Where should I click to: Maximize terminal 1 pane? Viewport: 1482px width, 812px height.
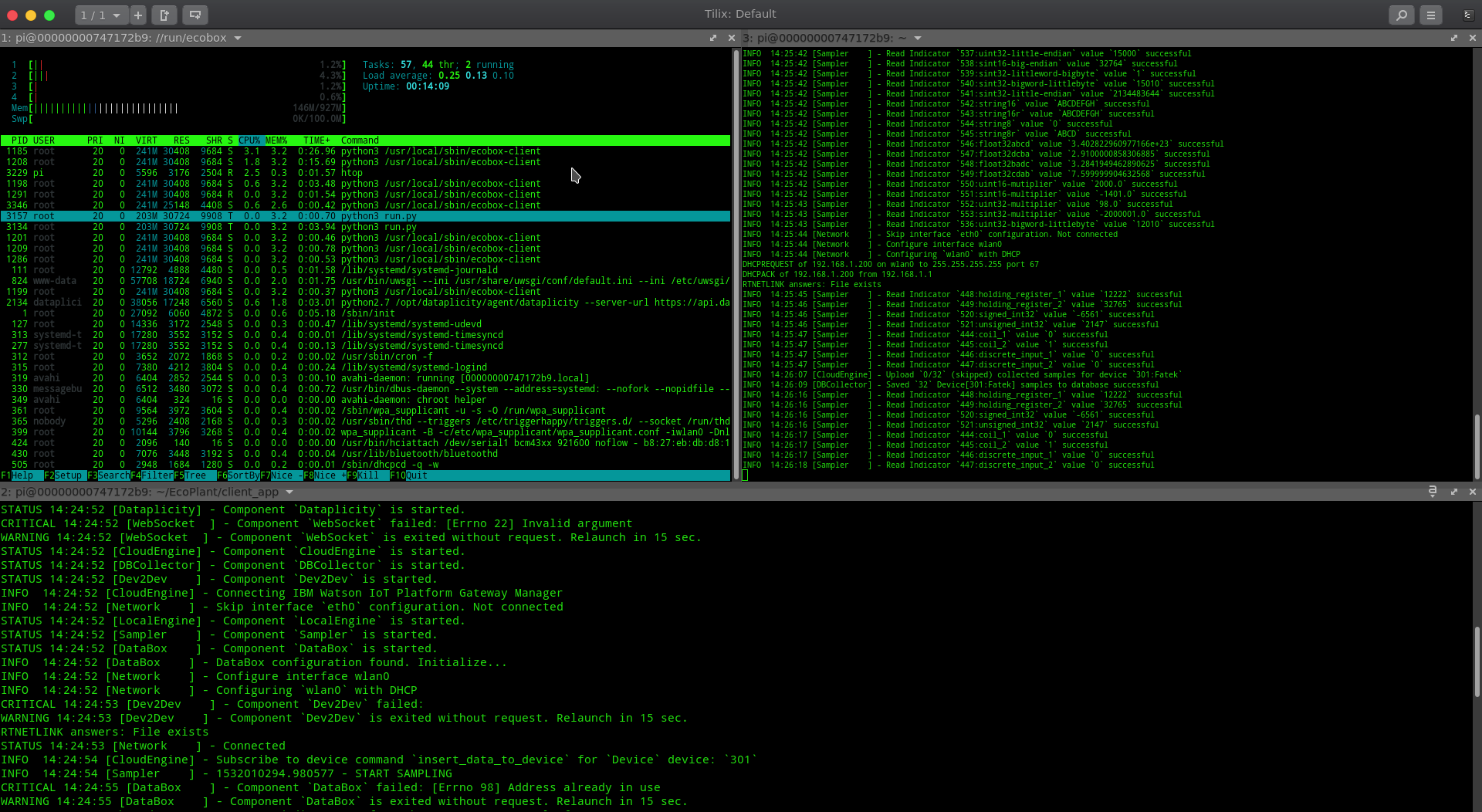713,38
